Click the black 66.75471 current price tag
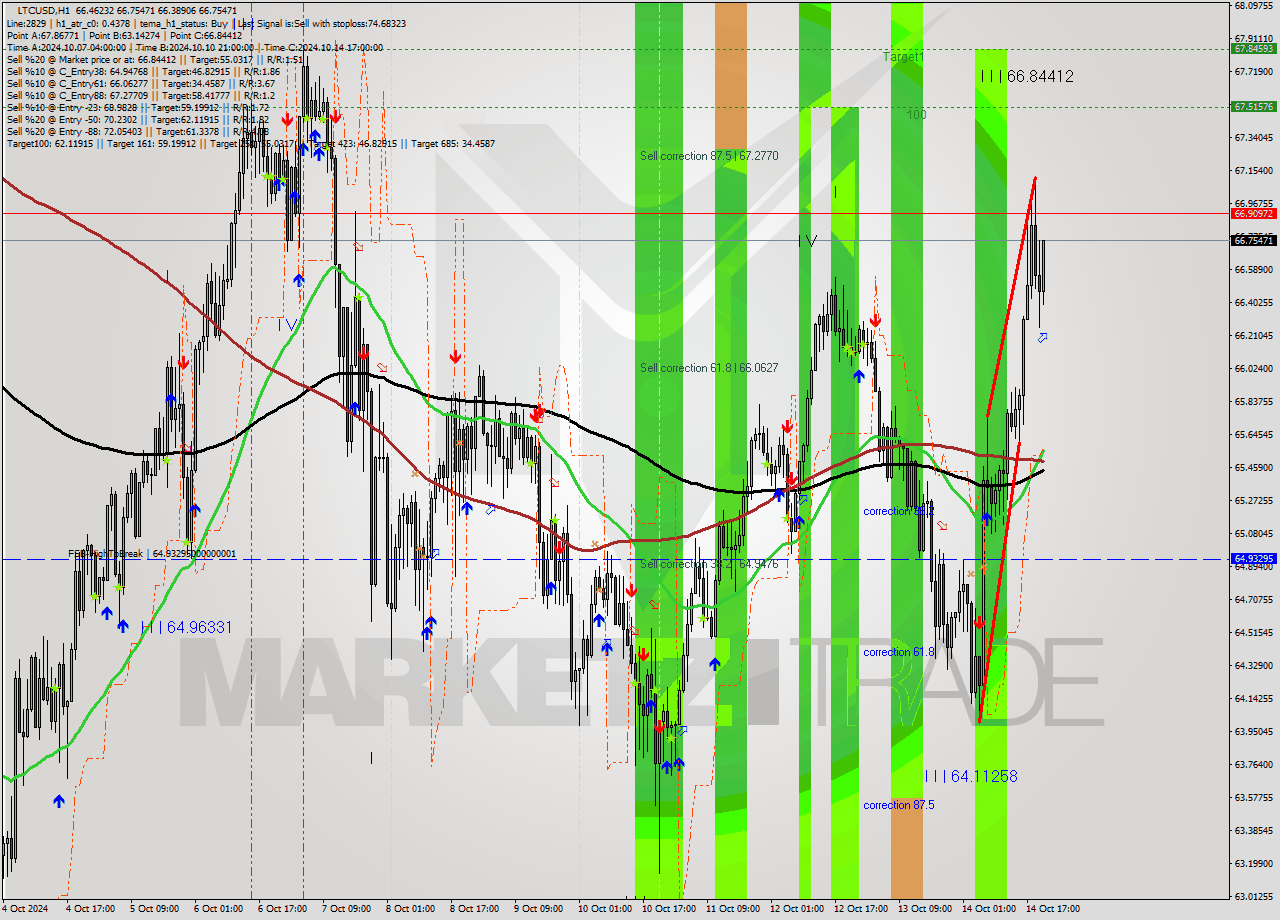The width and height of the screenshot is (1280, 920). [1253, 240]
